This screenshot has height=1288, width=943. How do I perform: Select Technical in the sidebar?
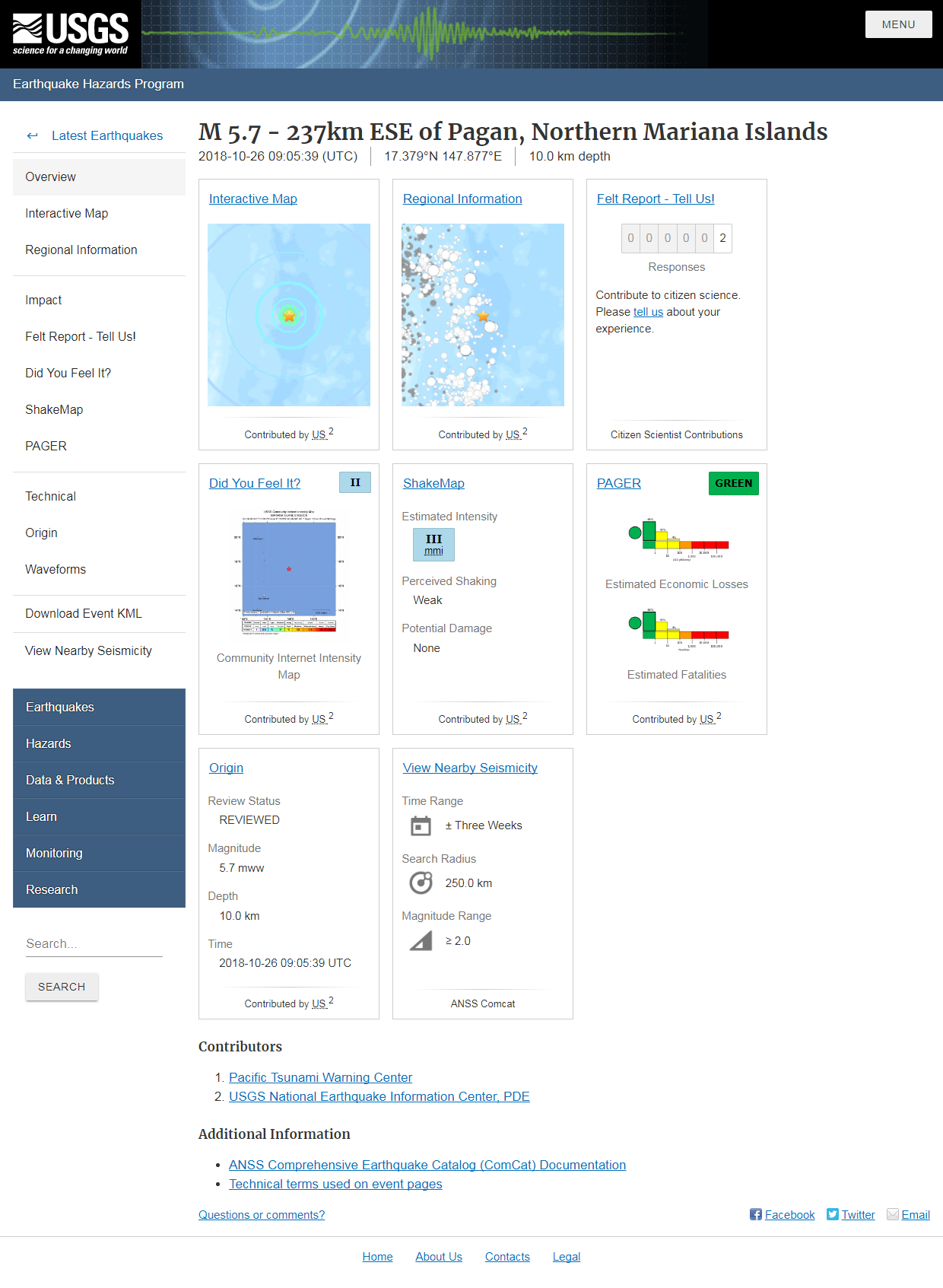click(x=99, y=496)
